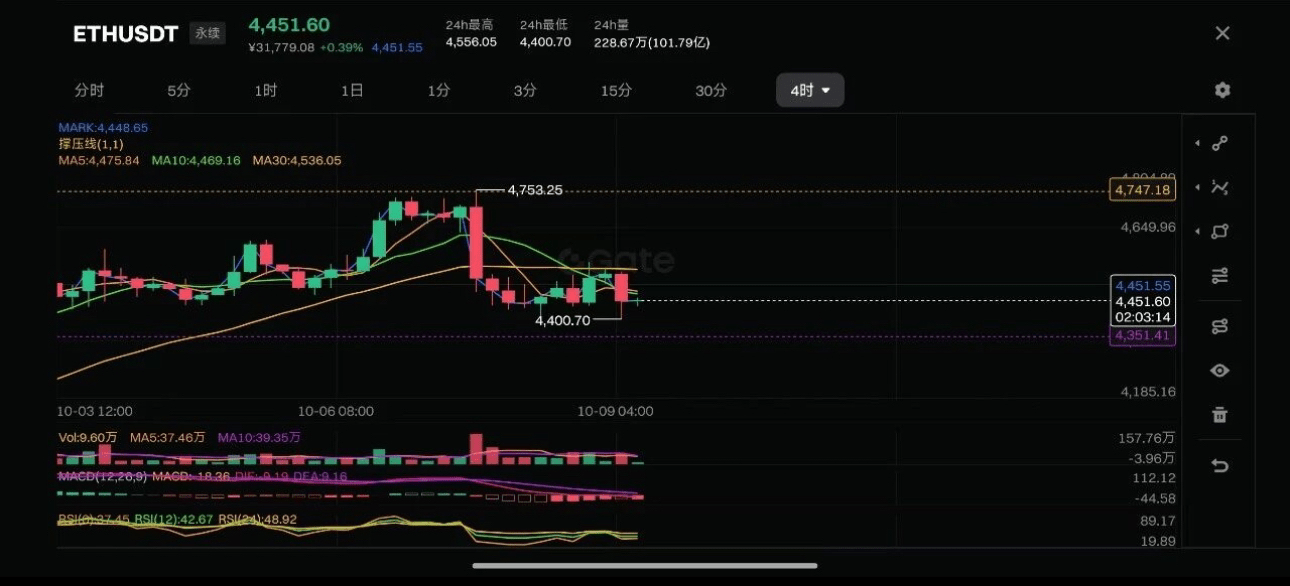1290x586 pixels.
Task: Click the 永续 perpetual contract tag
Action: pyautogui.click(x=208, y=33)
